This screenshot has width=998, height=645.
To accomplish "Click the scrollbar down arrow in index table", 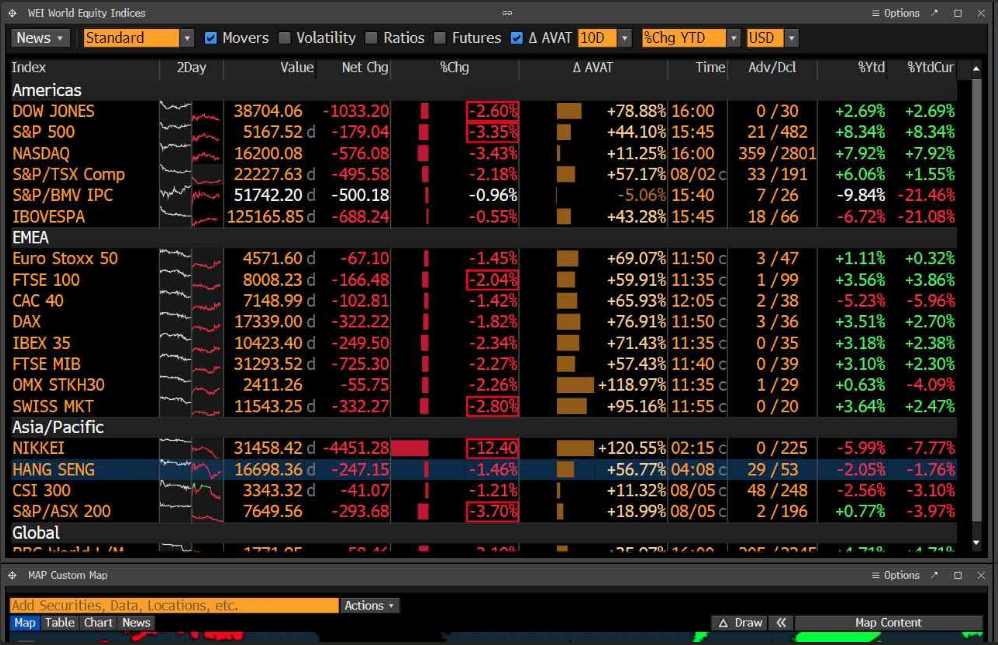I will (x=976, y=543).
